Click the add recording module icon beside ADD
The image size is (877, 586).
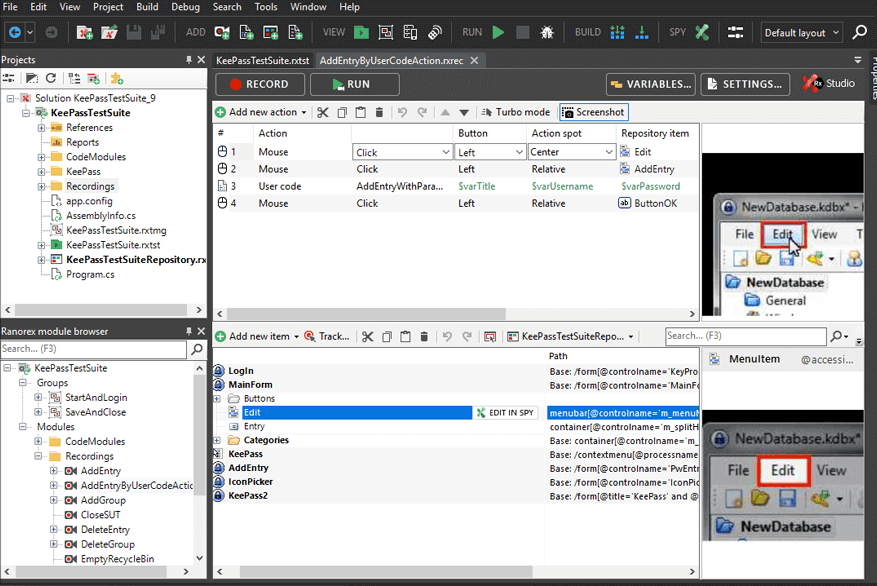coord(221,32)
